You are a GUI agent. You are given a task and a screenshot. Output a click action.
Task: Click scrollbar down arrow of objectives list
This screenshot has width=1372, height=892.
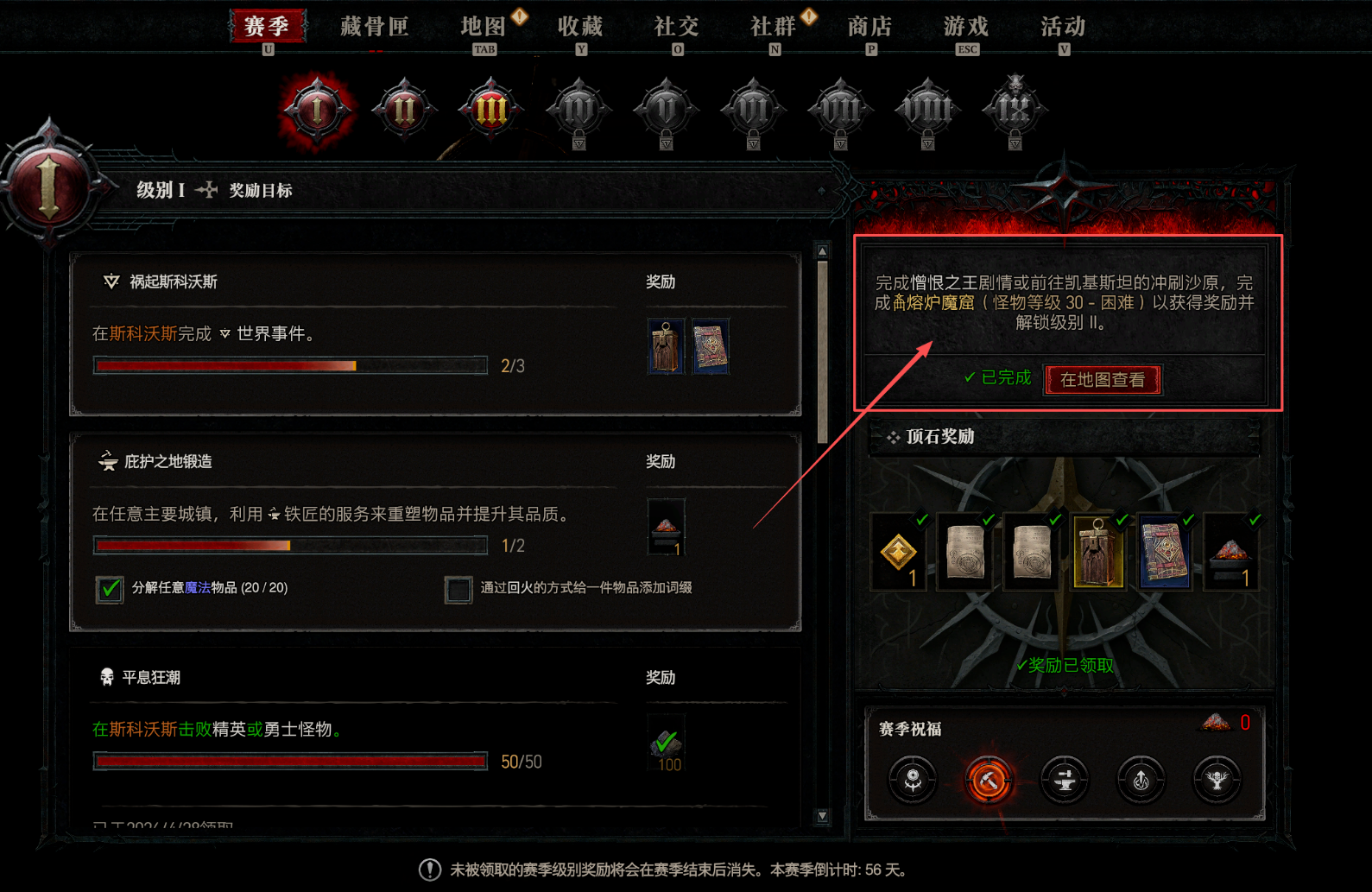[822, 816]
